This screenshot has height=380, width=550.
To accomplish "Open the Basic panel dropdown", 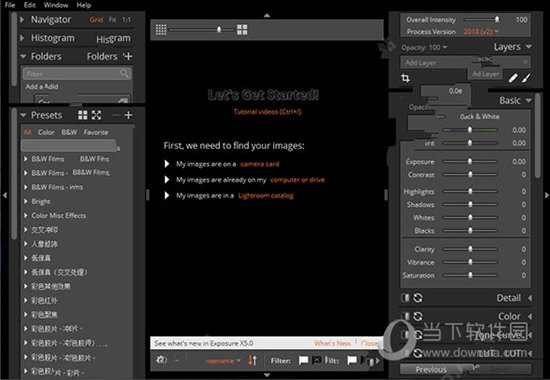I will click(x=529, y=101).
